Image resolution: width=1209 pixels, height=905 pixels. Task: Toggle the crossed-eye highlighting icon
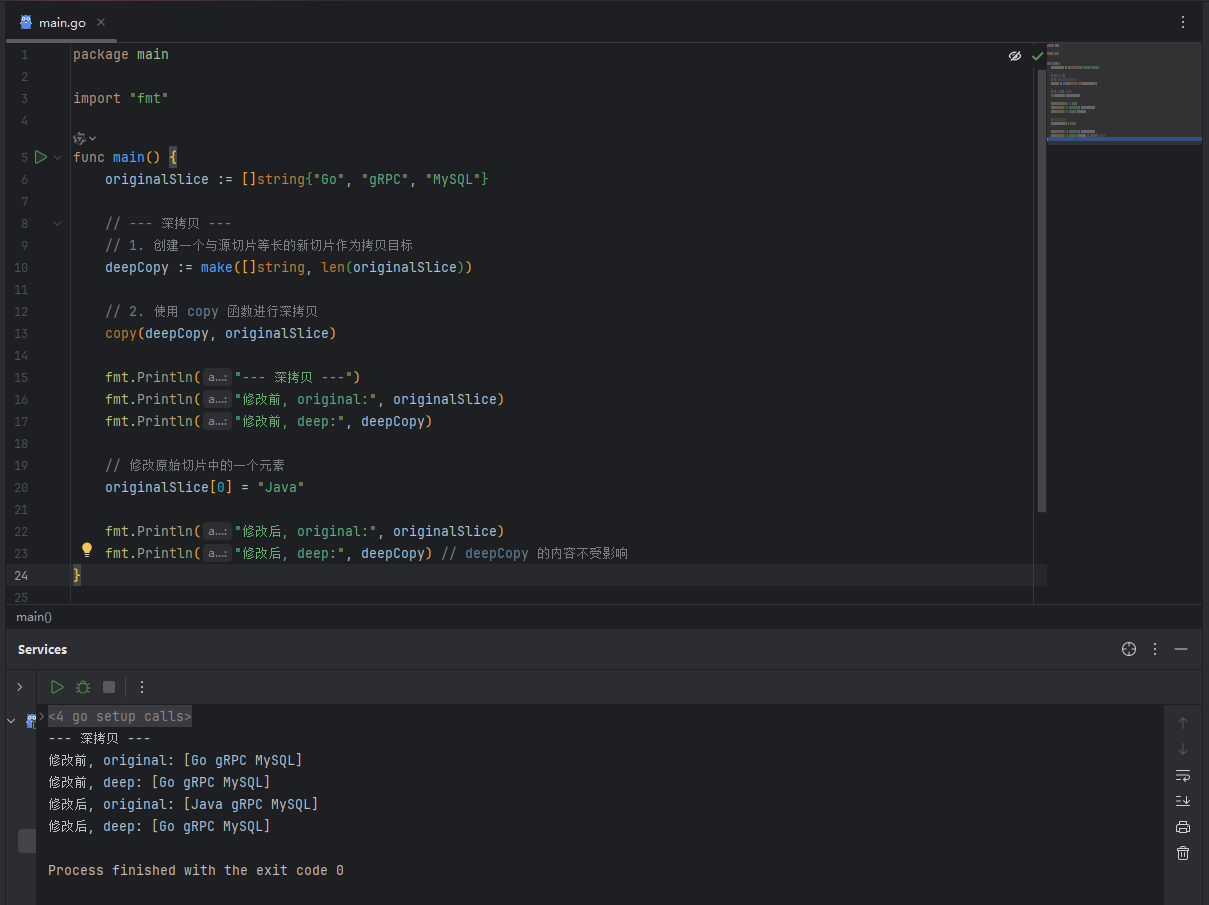1015,56
